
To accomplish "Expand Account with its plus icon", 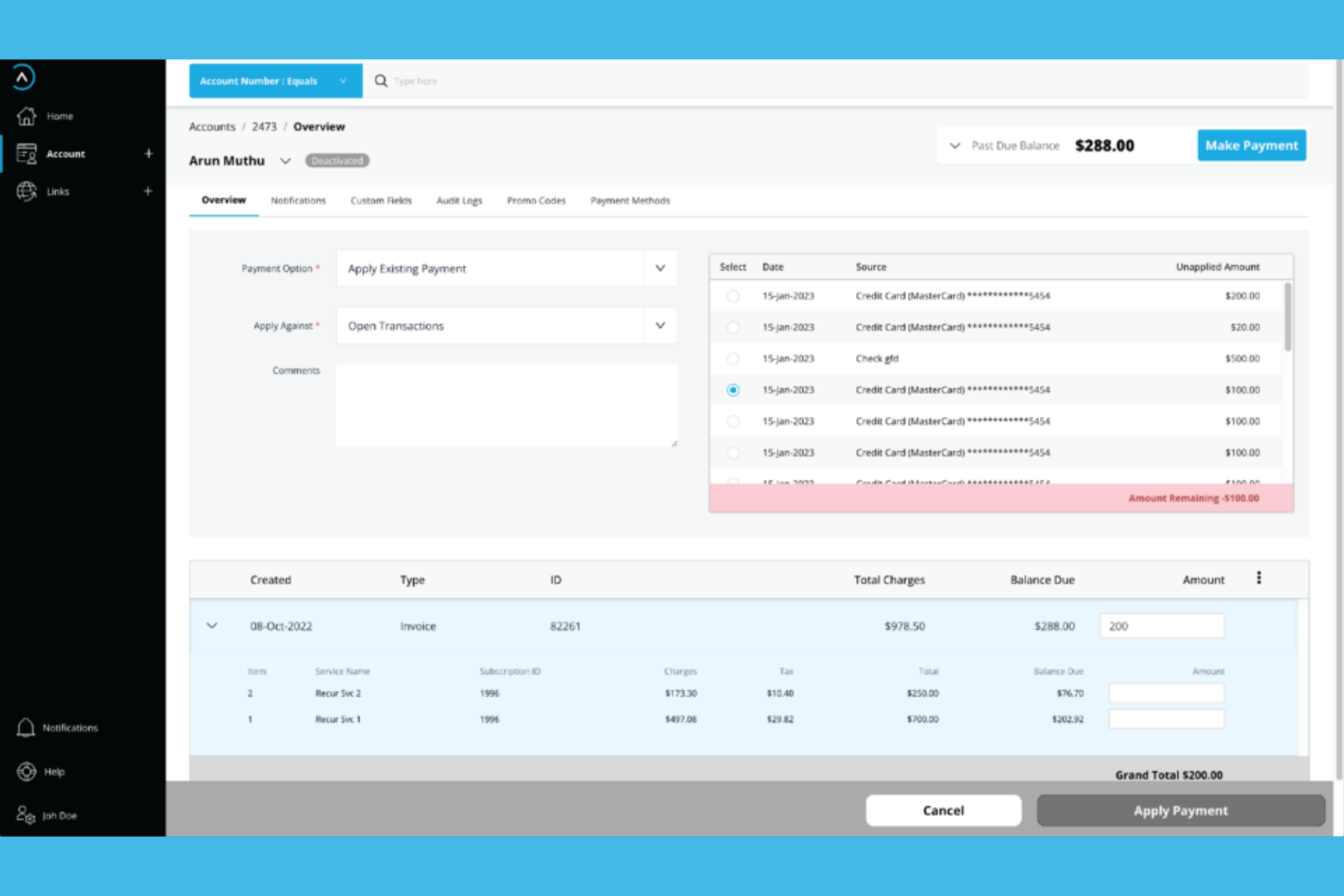I will coord(148,153).
